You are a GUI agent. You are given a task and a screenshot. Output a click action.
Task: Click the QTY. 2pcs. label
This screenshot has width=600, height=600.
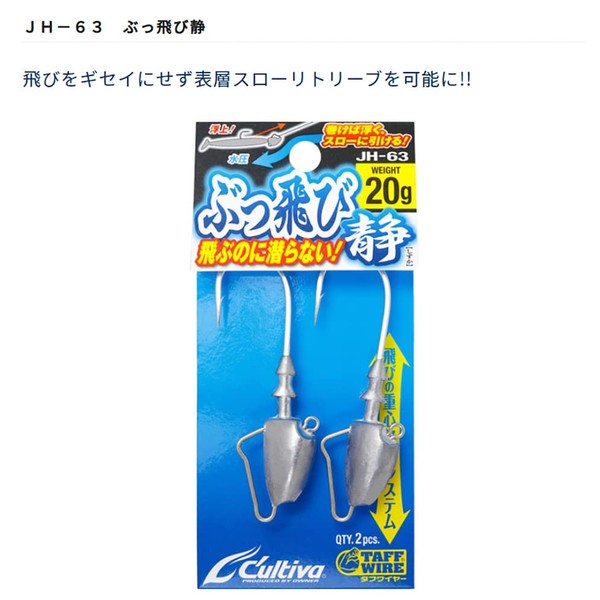(357, 539)
